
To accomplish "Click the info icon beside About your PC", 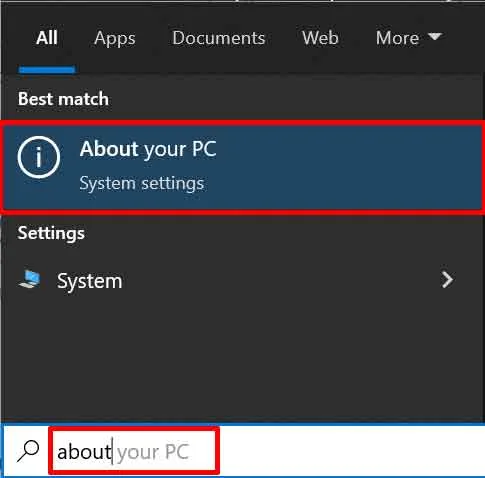I will [x=39, y=157].
